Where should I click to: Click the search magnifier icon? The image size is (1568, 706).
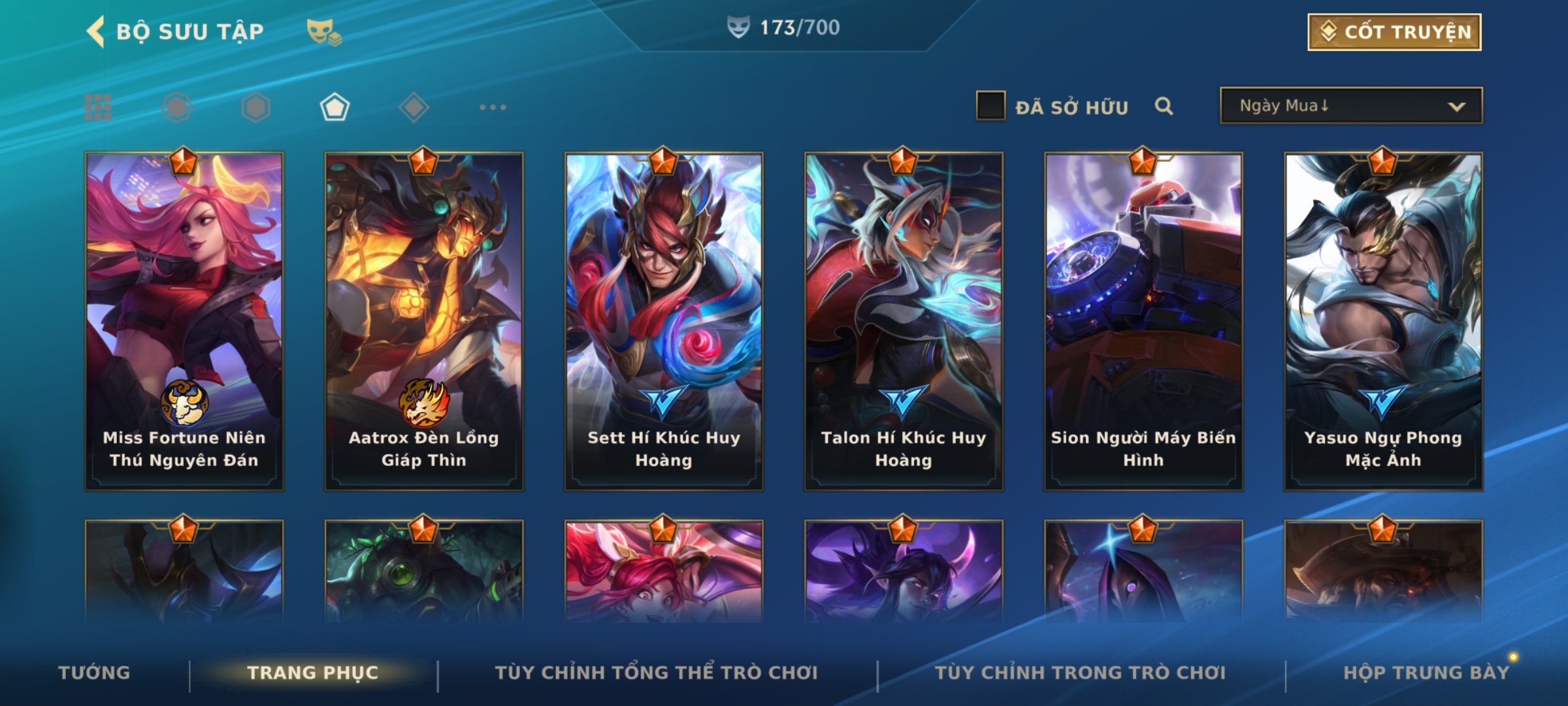1164,106
